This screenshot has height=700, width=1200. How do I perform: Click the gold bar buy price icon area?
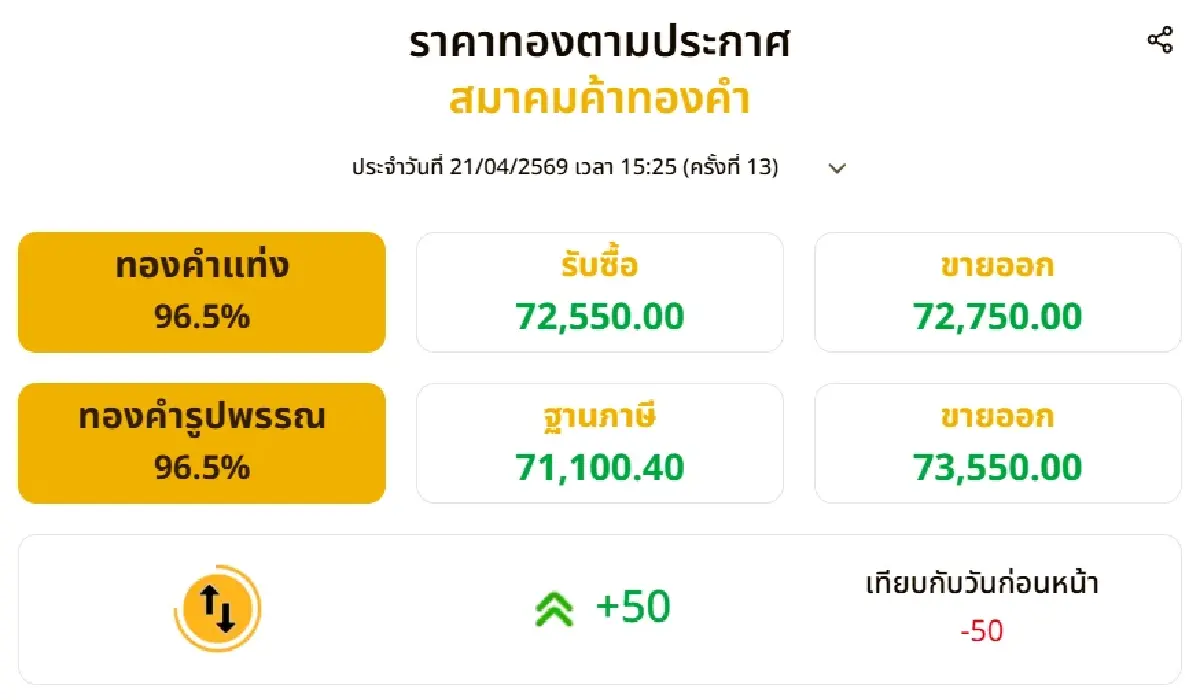coord(600,291)
